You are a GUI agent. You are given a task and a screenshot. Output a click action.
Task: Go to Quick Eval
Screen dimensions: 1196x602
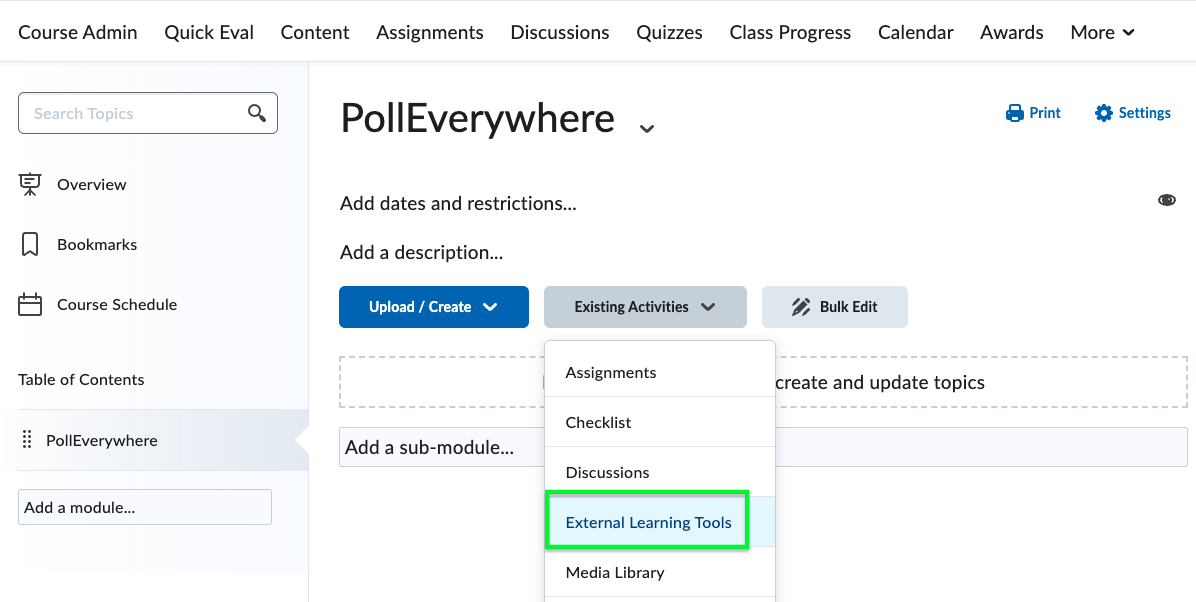coord(209,33)
